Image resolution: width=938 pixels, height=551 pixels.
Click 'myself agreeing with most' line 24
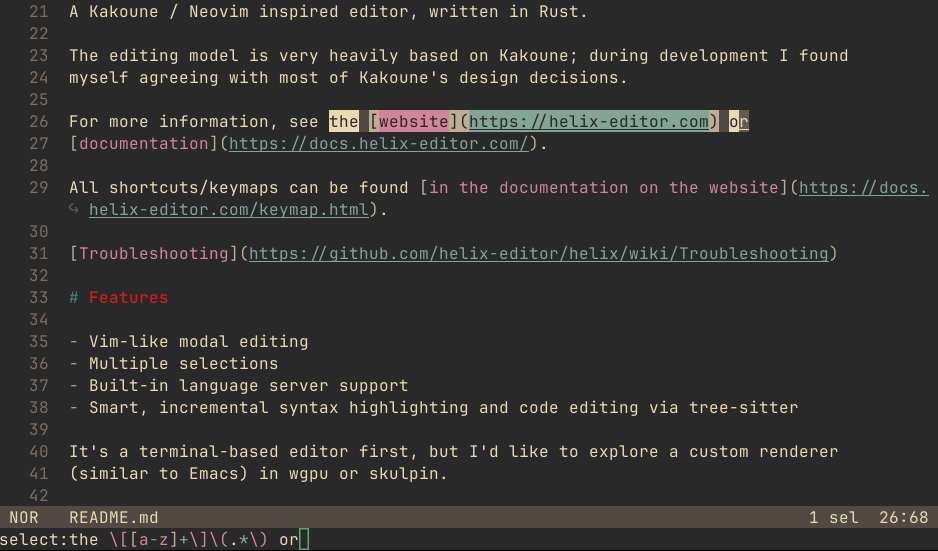tap(348, 78)
